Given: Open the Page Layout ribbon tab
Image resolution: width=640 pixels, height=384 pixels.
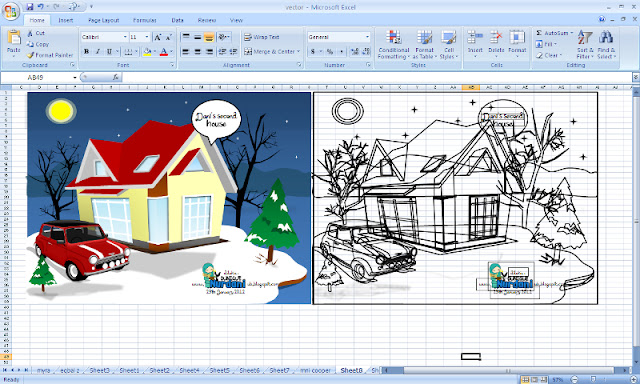Looking at the screenshot, I should click(x=104, y=20).
